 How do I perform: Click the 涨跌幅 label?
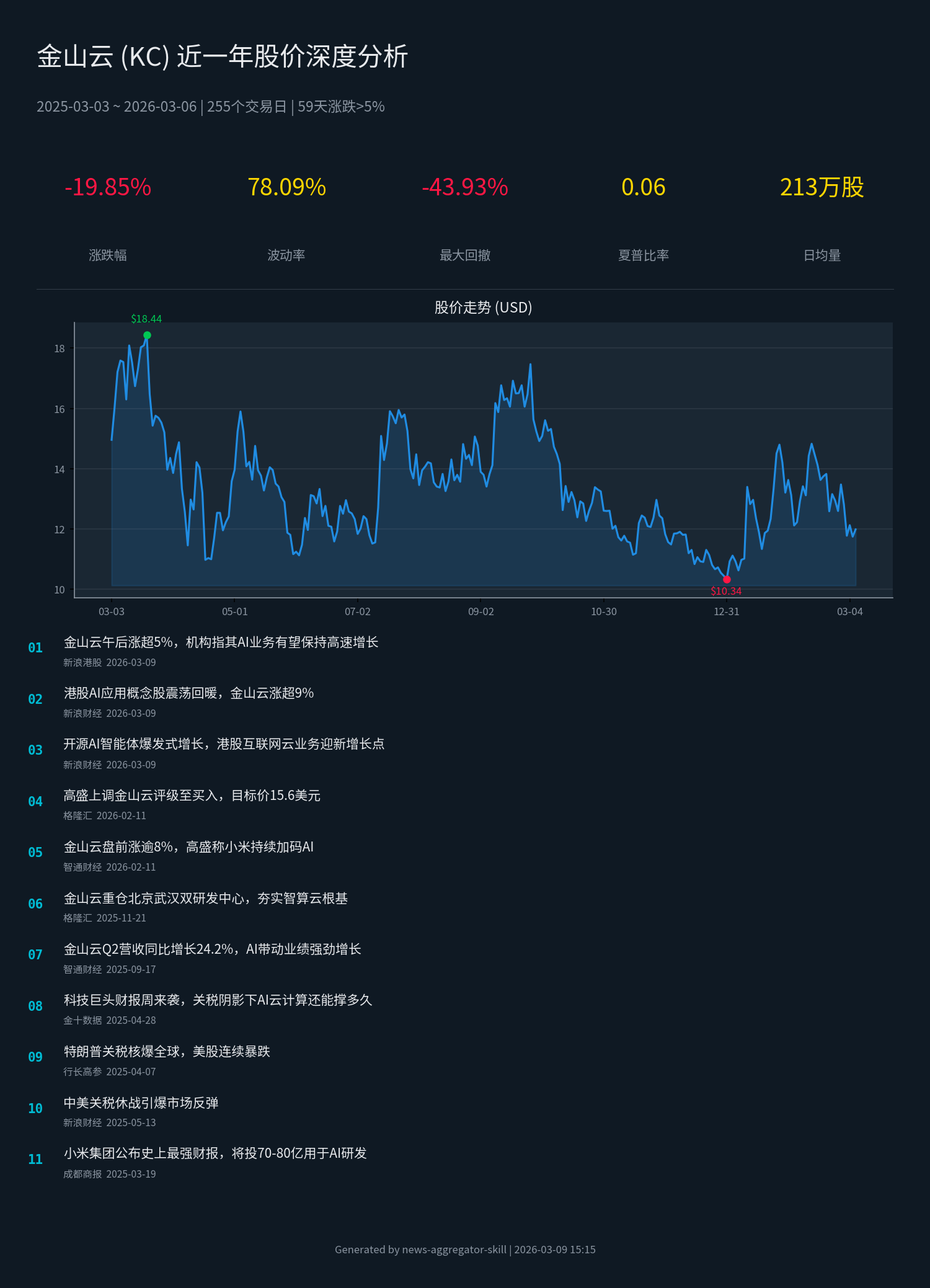tap(108, 255)
